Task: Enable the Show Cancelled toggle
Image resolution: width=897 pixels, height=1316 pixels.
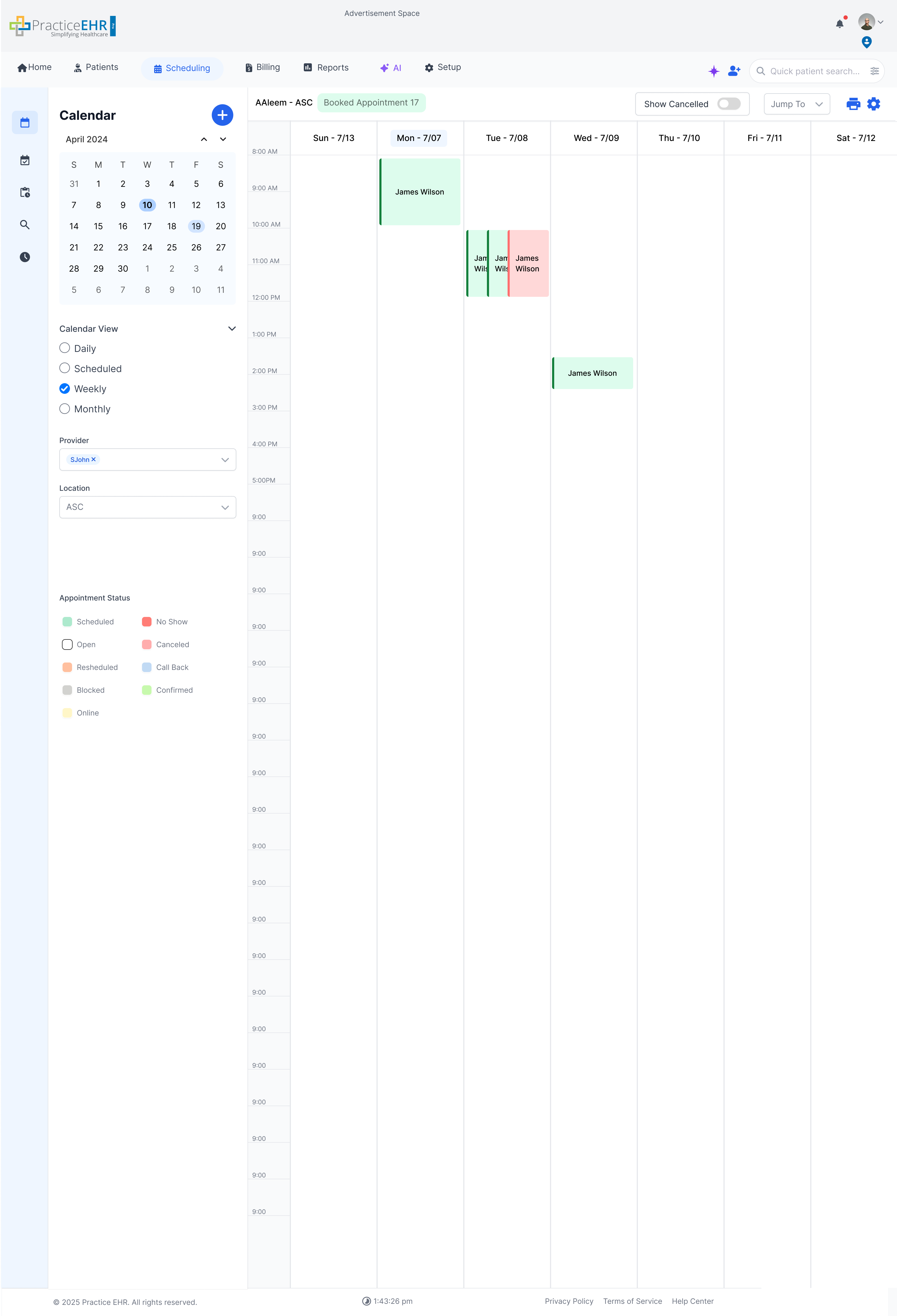Action: click(729, 104)
